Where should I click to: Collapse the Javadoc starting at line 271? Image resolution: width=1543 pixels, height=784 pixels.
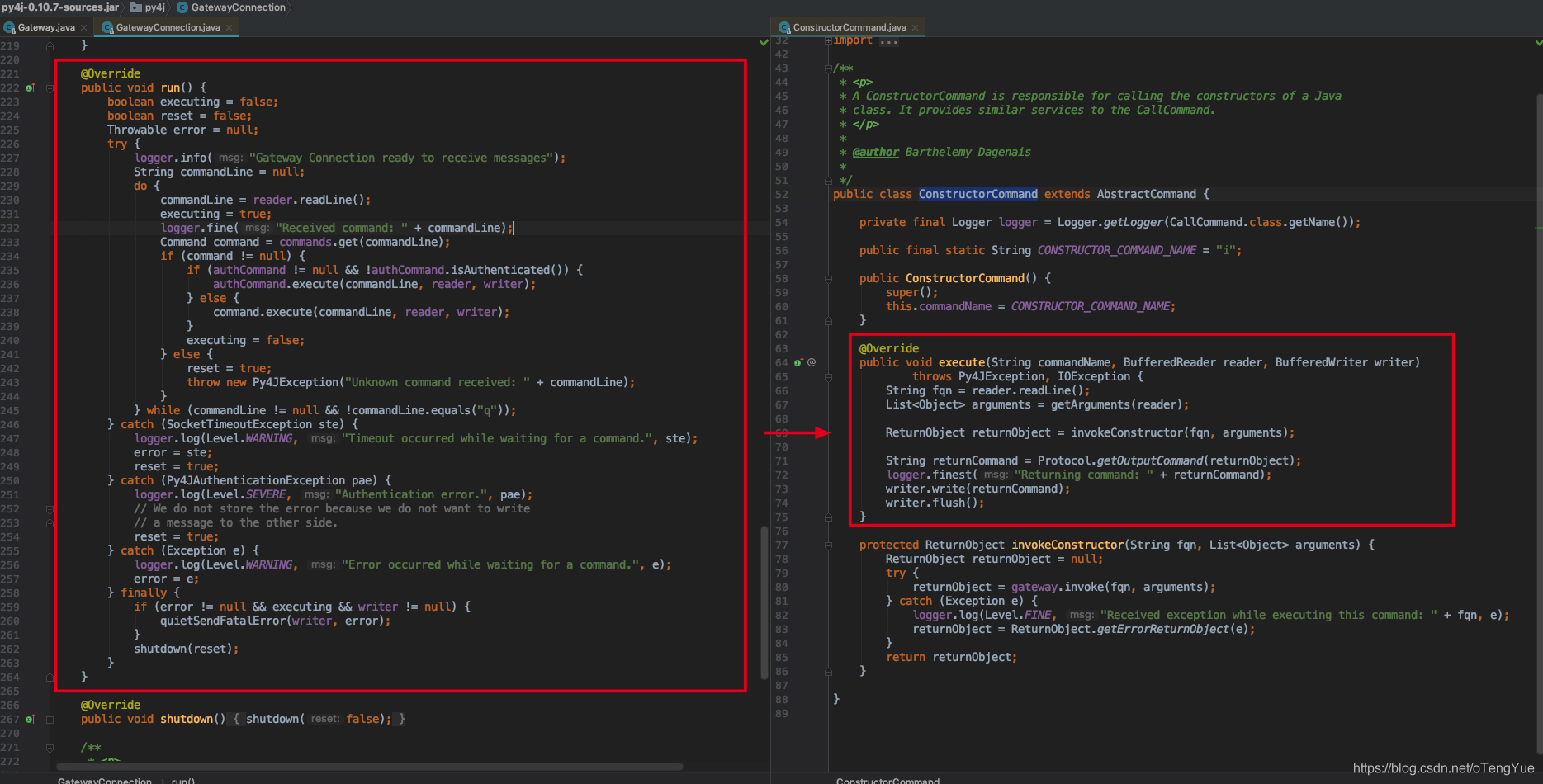[x=50, y=747]
